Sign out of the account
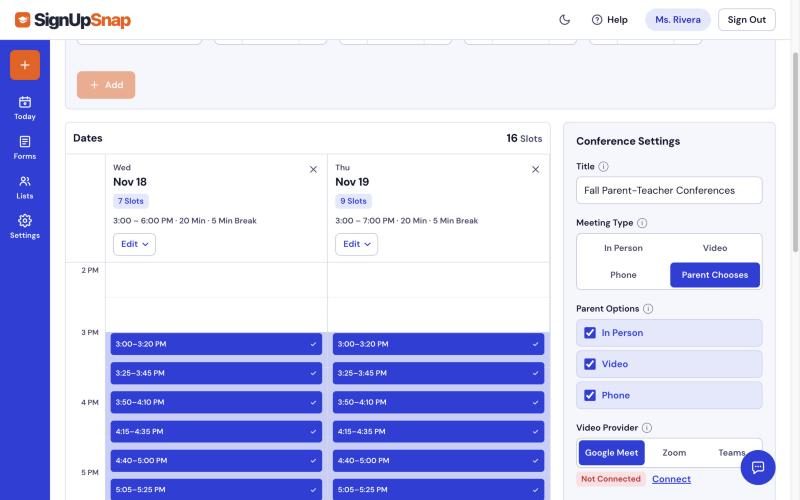 [x=746, y=20]
